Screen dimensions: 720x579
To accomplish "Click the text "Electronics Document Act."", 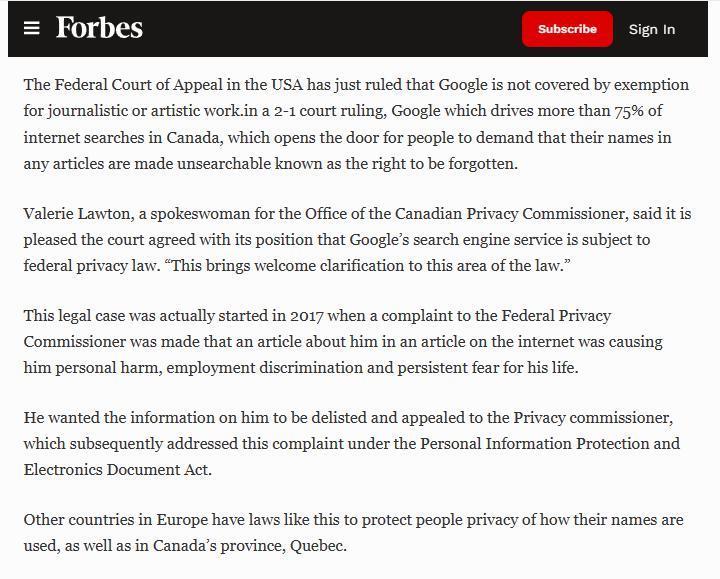I will pos(118,470).
